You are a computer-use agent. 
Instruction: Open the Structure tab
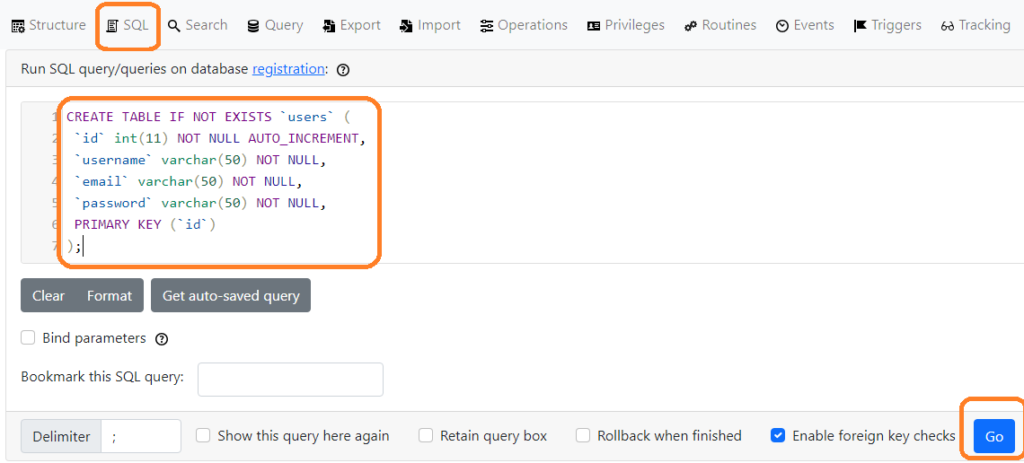49,25
